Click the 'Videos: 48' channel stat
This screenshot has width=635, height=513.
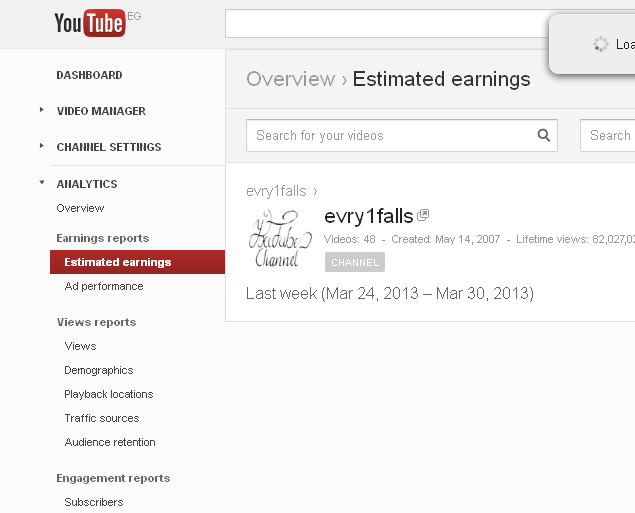pos(350,239)
